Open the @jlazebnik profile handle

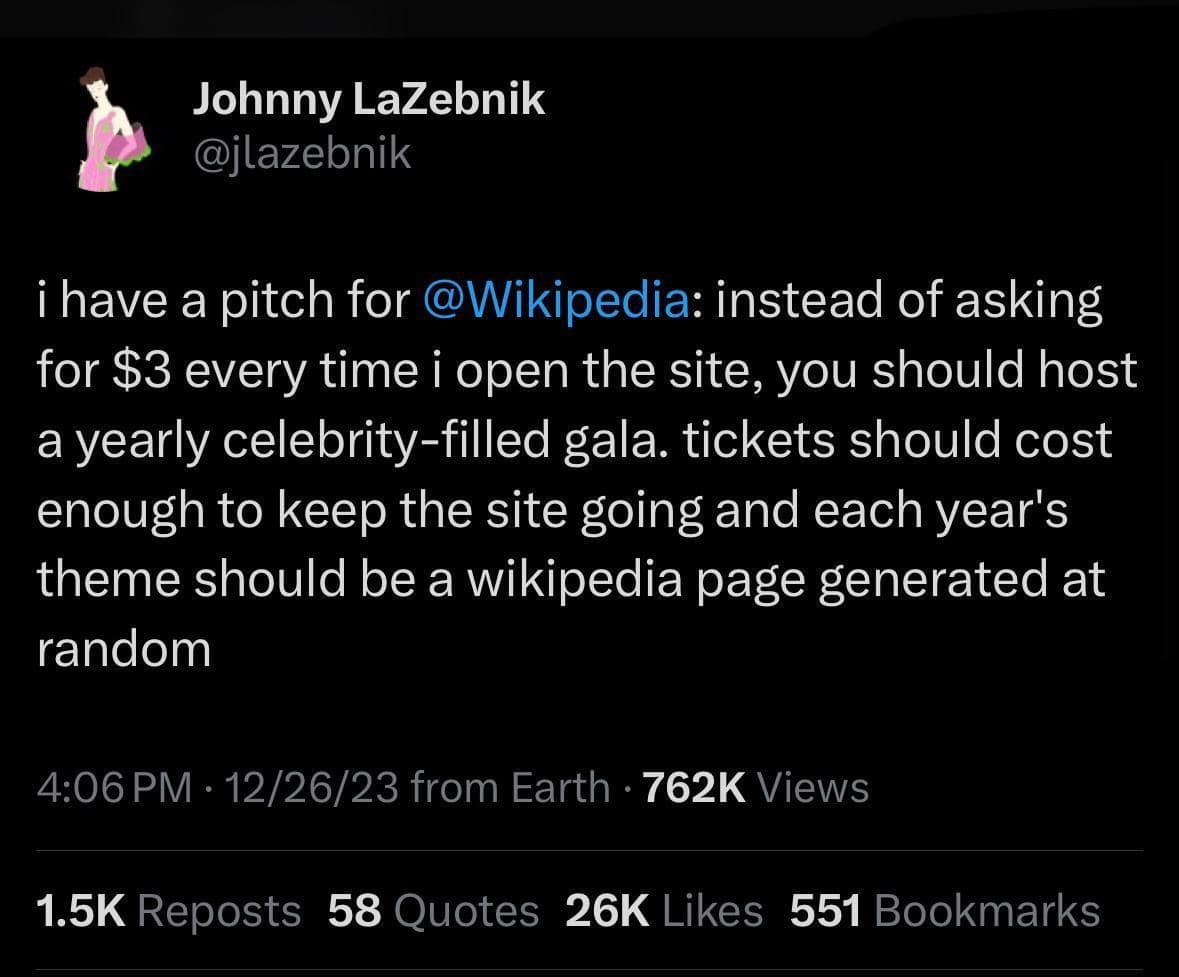pyautogui.click(x=303, y=152)
